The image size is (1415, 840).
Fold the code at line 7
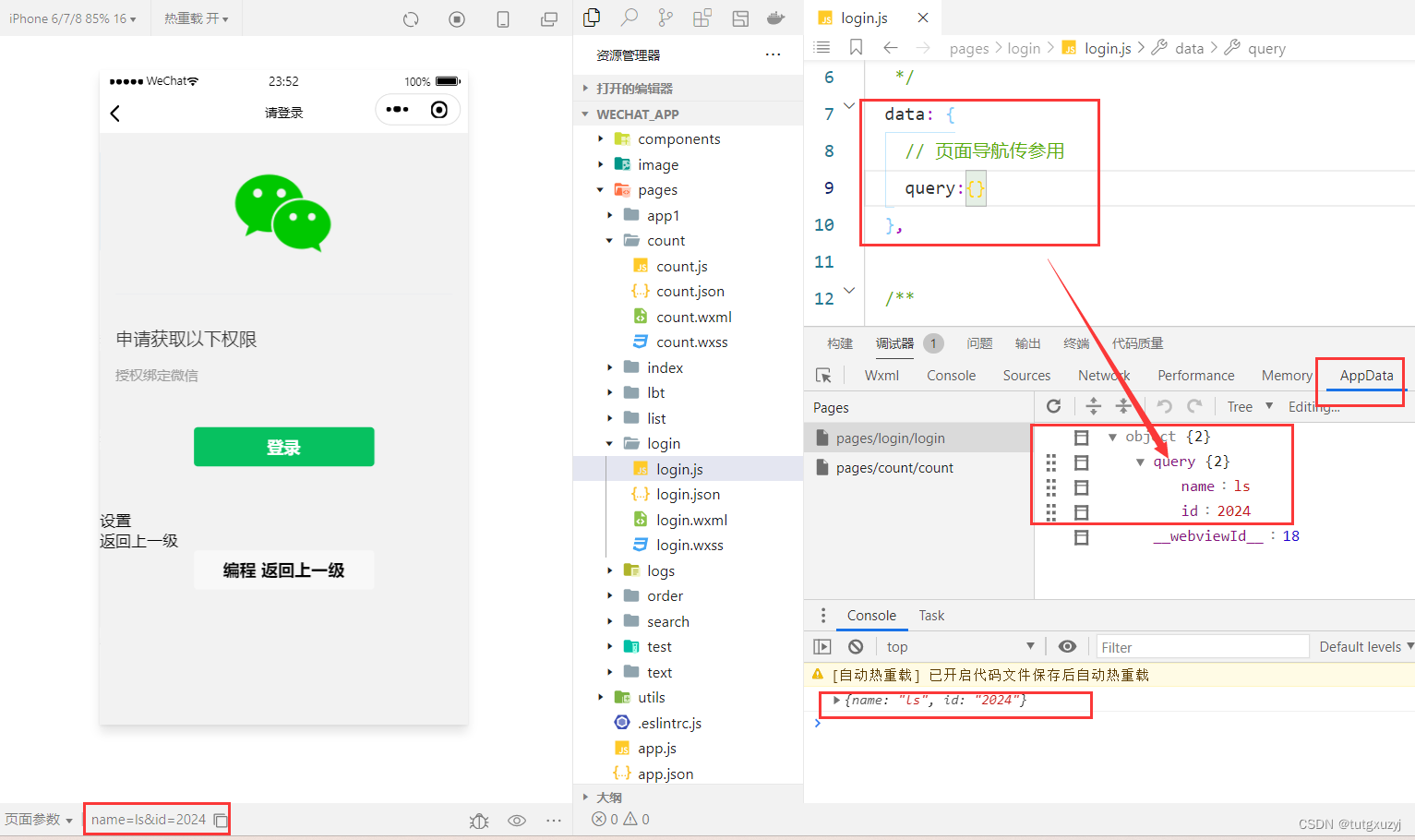pos(849,106)
